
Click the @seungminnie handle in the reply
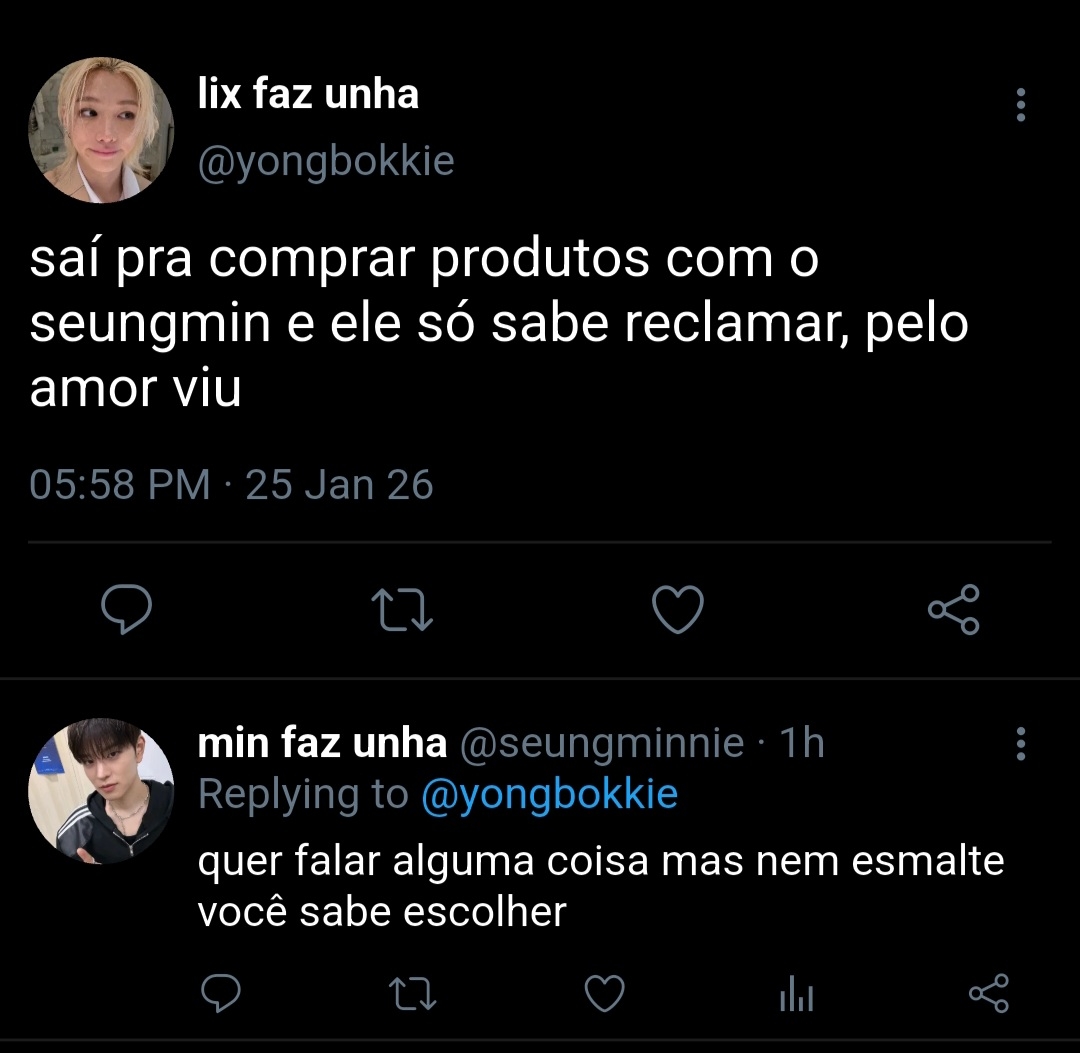pyautogui.click(x=601, y=743)
